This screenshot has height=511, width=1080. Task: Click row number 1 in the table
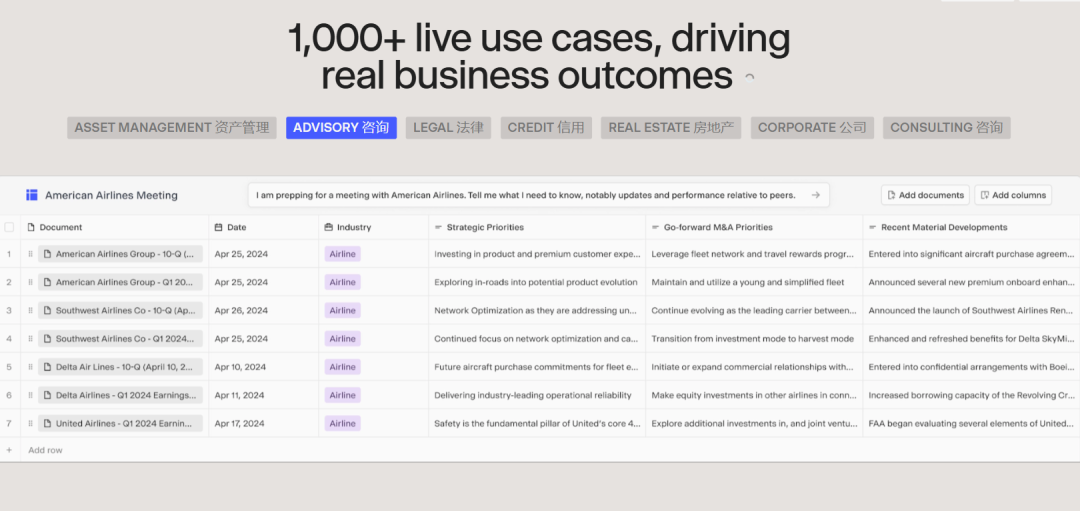tap(9, 254)
